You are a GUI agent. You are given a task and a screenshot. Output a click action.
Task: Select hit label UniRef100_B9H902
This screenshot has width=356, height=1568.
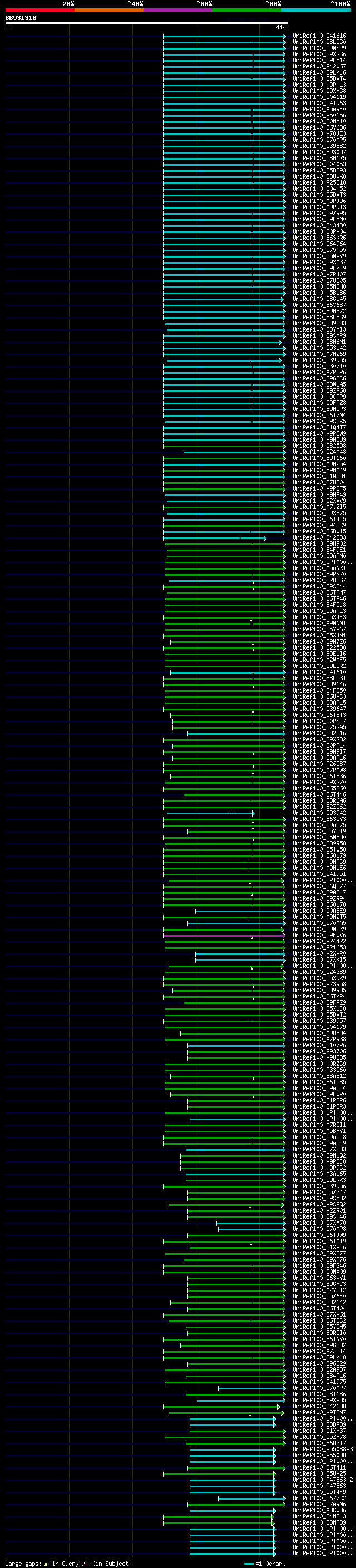click(319, 544)
